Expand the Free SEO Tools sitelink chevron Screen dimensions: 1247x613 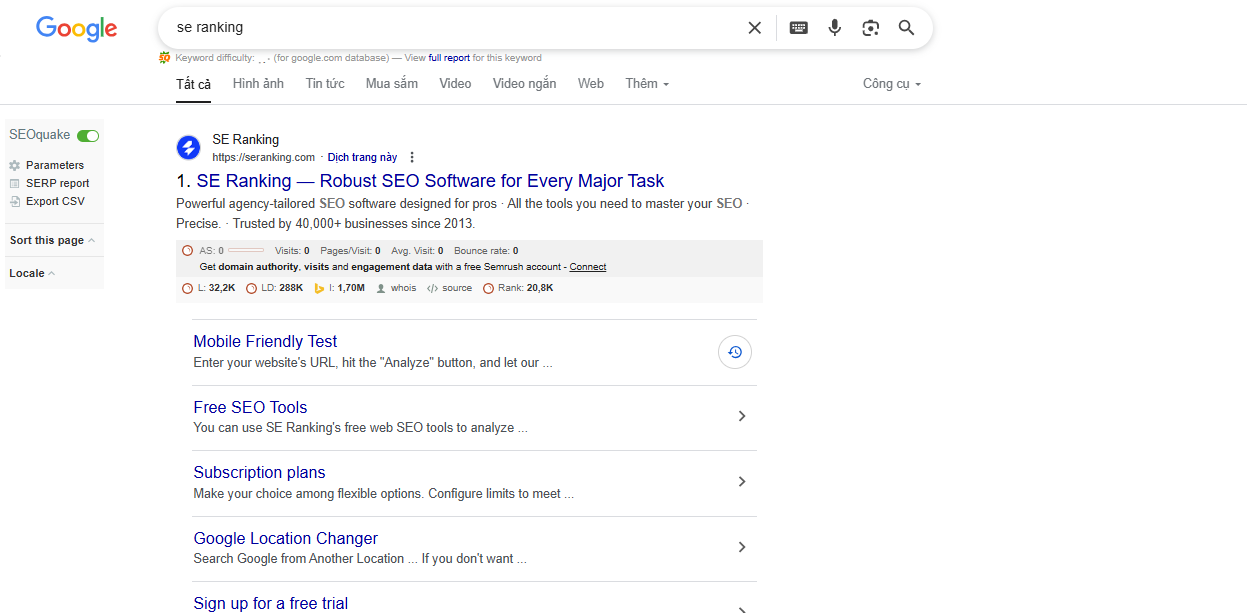tap(741, 416)
